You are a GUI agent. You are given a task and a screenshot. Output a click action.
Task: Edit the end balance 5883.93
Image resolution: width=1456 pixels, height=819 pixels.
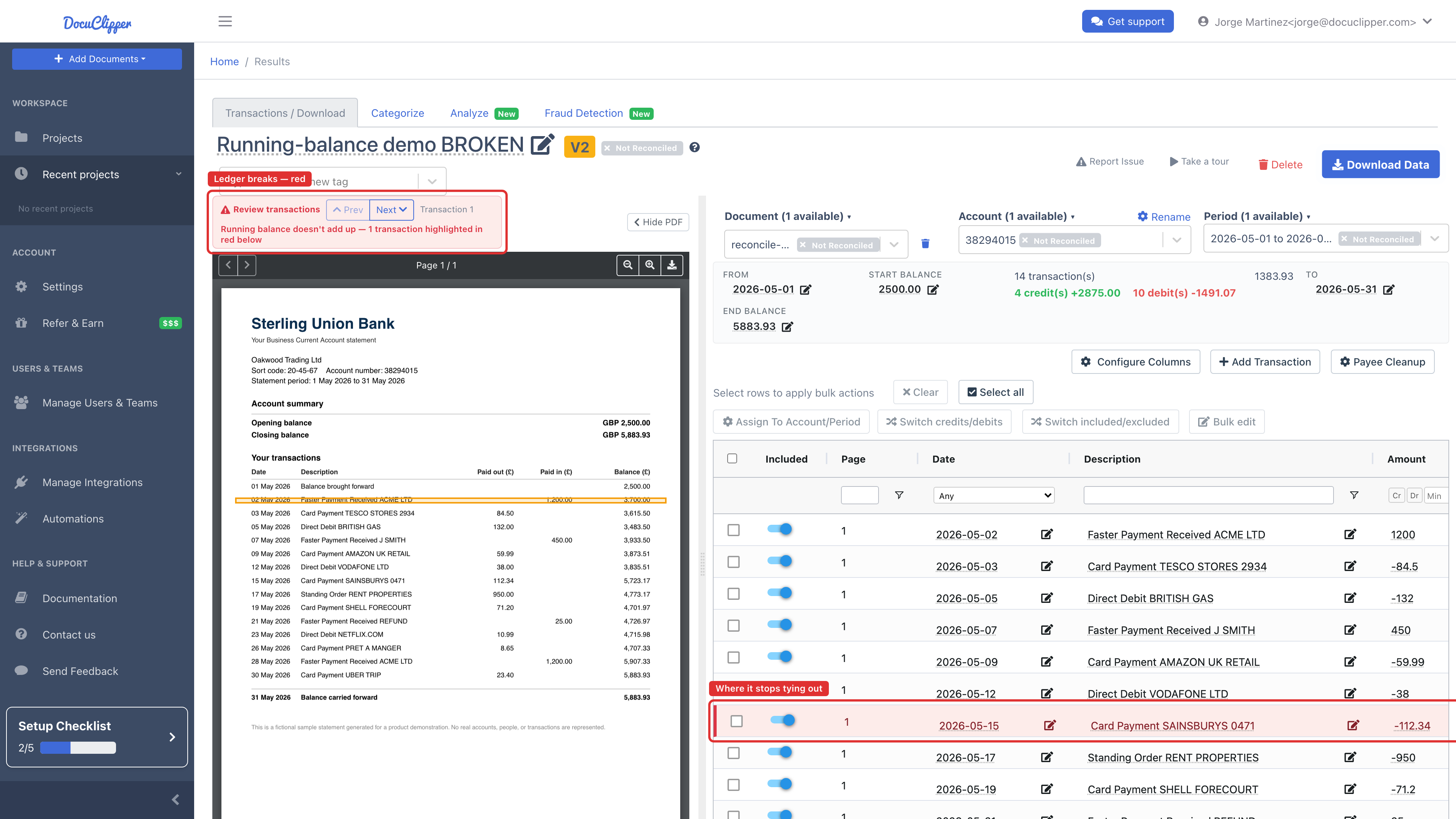coord(788,327)
